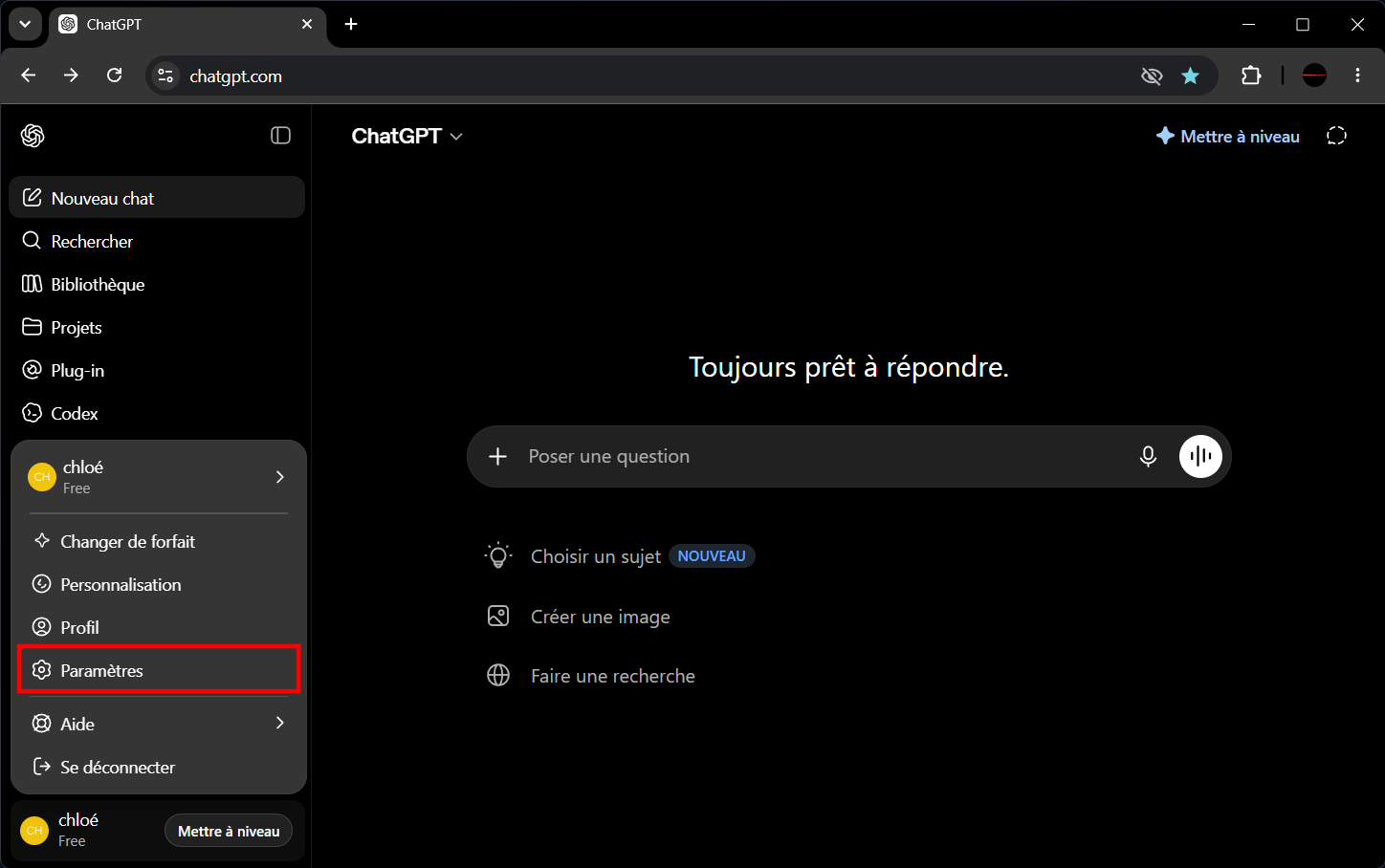Expand the chloé Free account submenu
The height and width of the screenshot is (868, 1385).
(159, 477)
